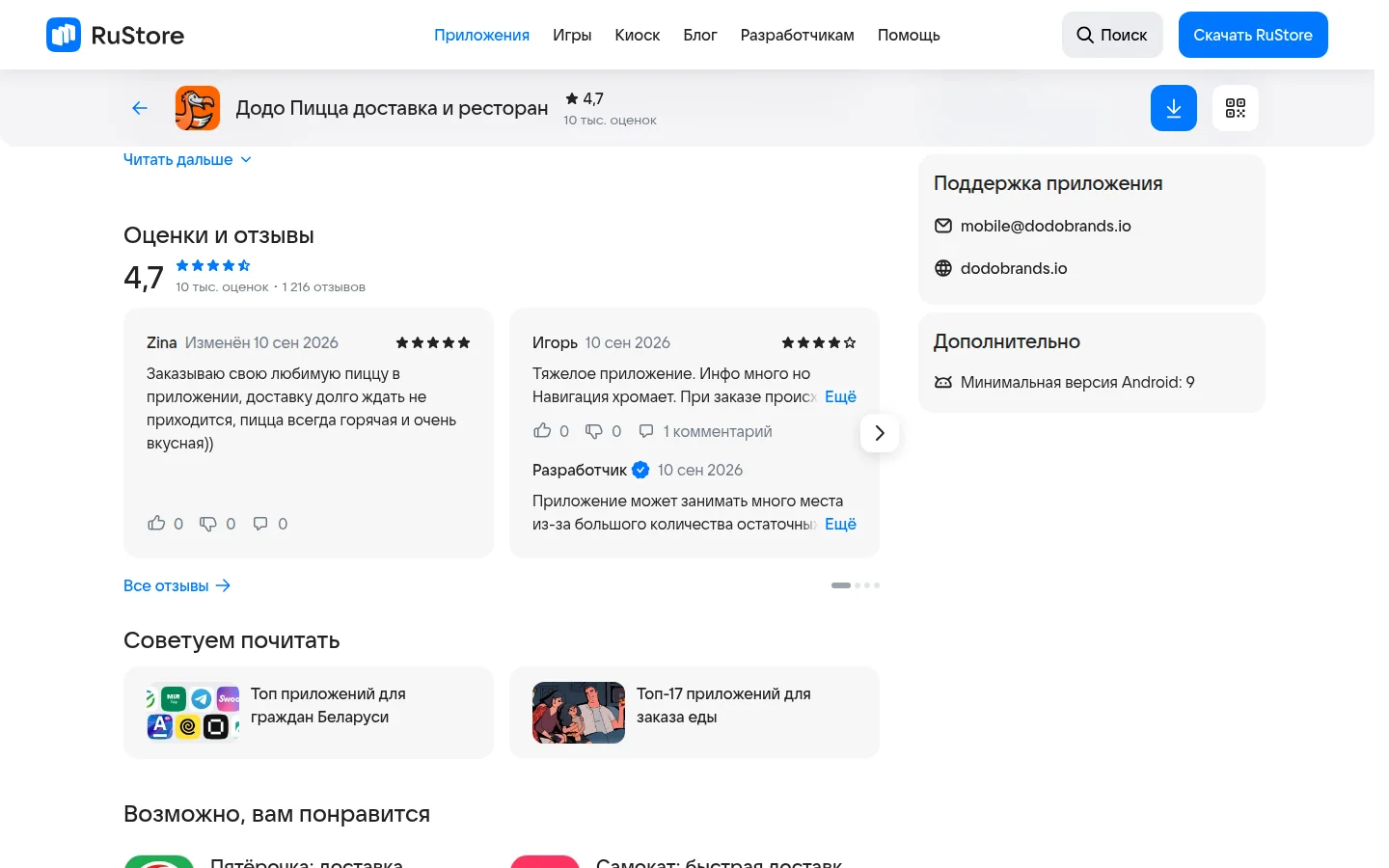1389x868 pixels.
Task: Click the Dodo Pizza app icon
Action: (198, 108)
